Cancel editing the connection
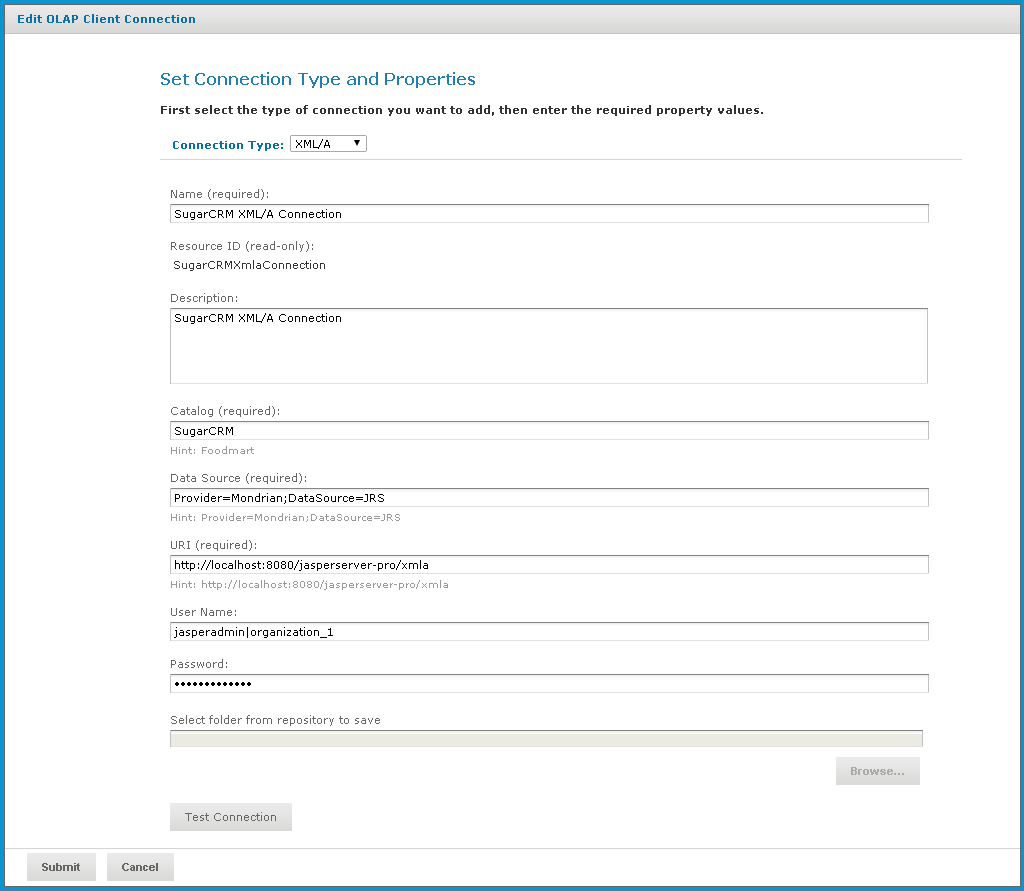 [140, 867]
